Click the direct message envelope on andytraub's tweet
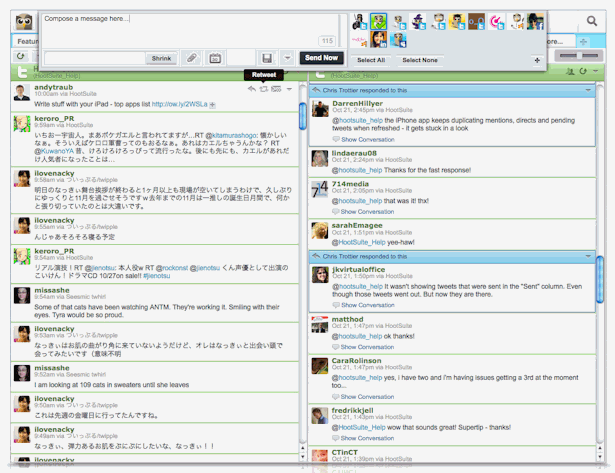This screenshot has width=615, height=473. [x=276, y=89]
